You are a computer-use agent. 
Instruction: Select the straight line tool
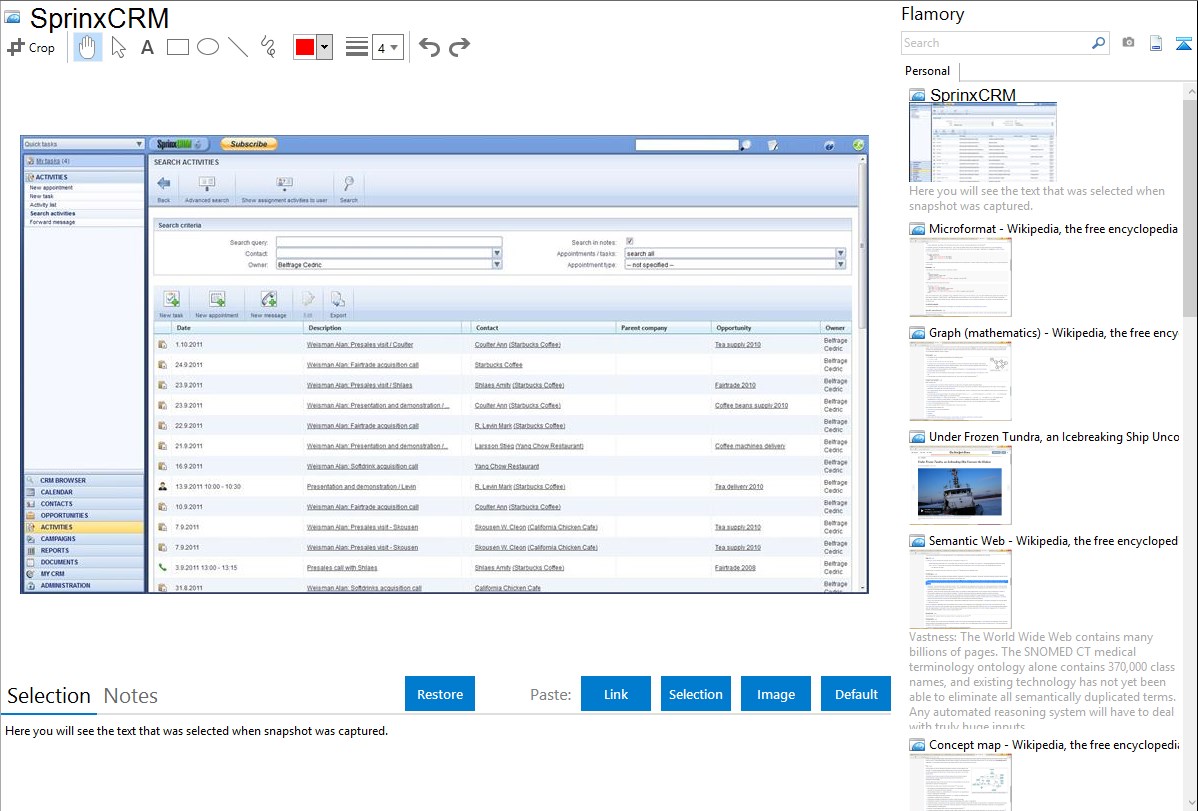237,47
